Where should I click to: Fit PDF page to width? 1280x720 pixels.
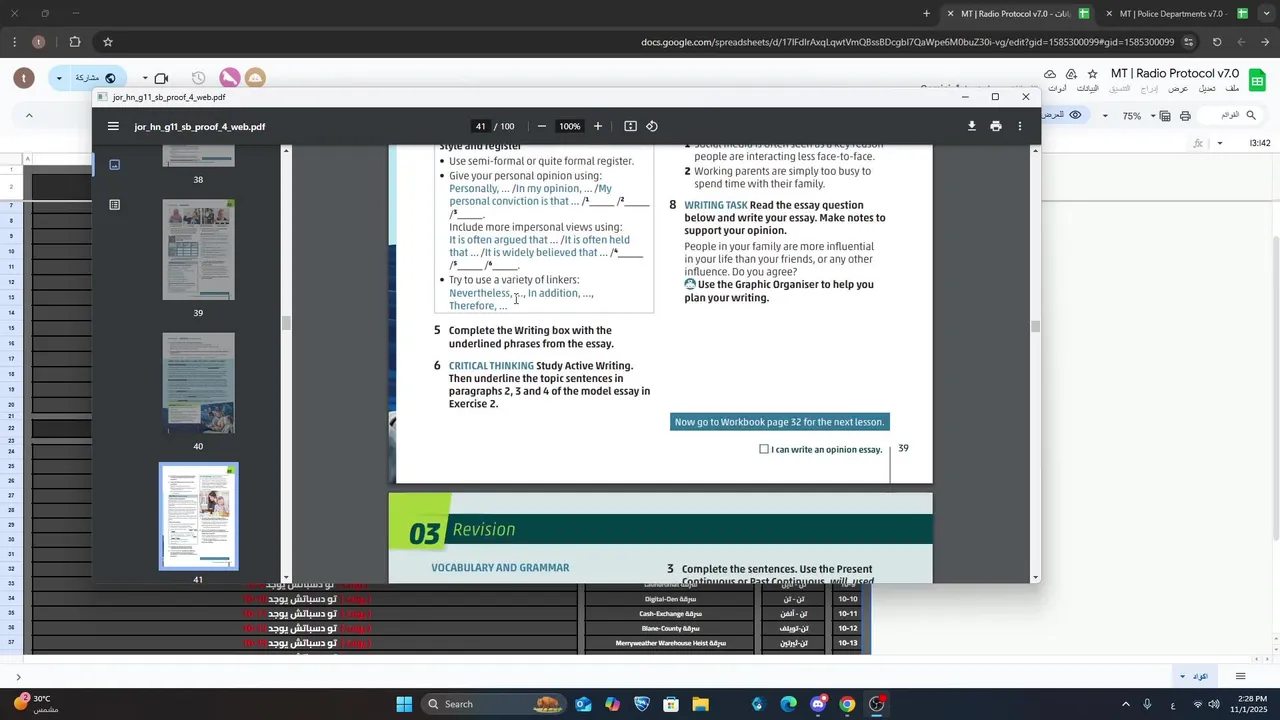630,126
